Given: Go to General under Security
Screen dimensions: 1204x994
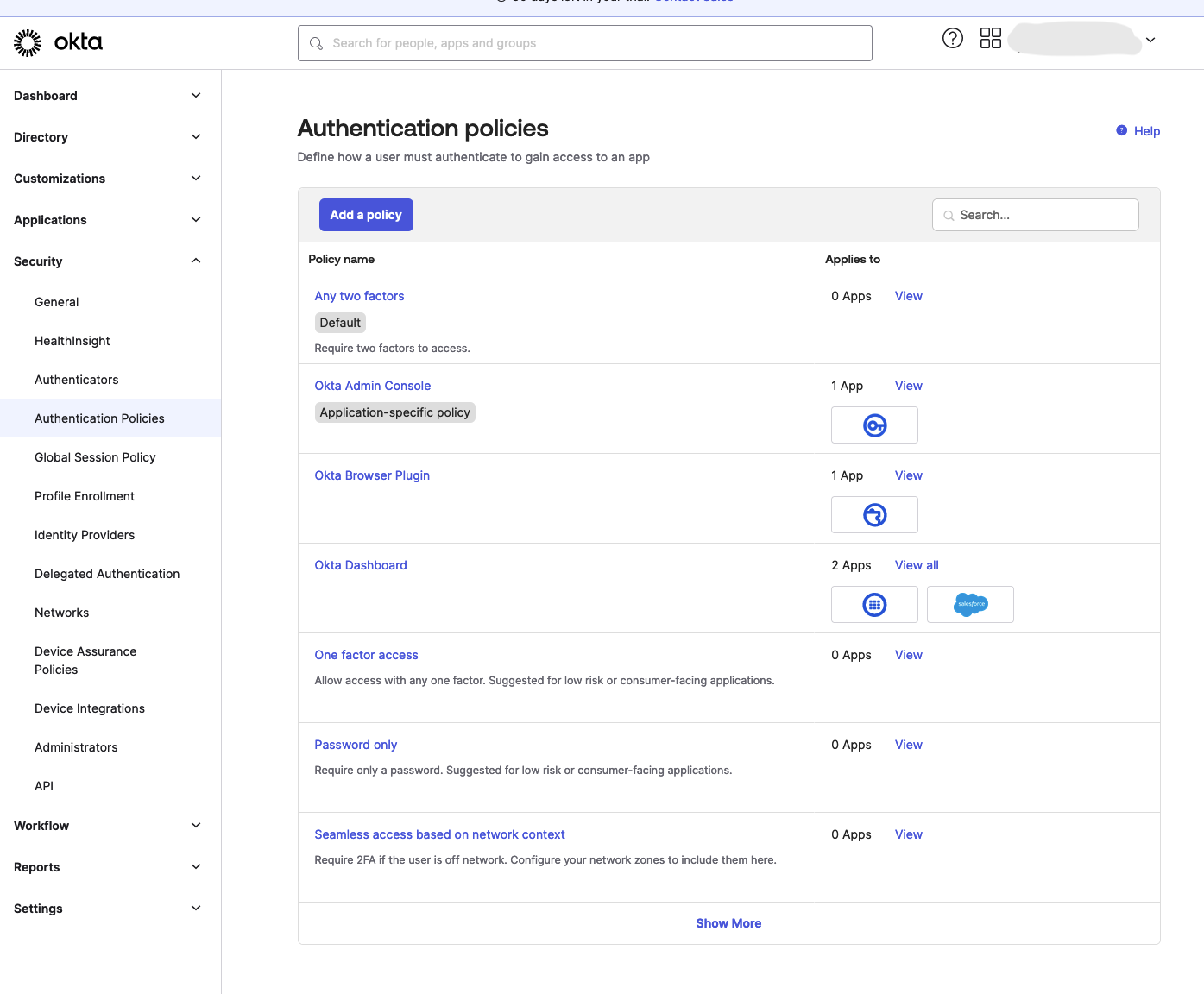Looking at the screenshot, I should 57,302.
